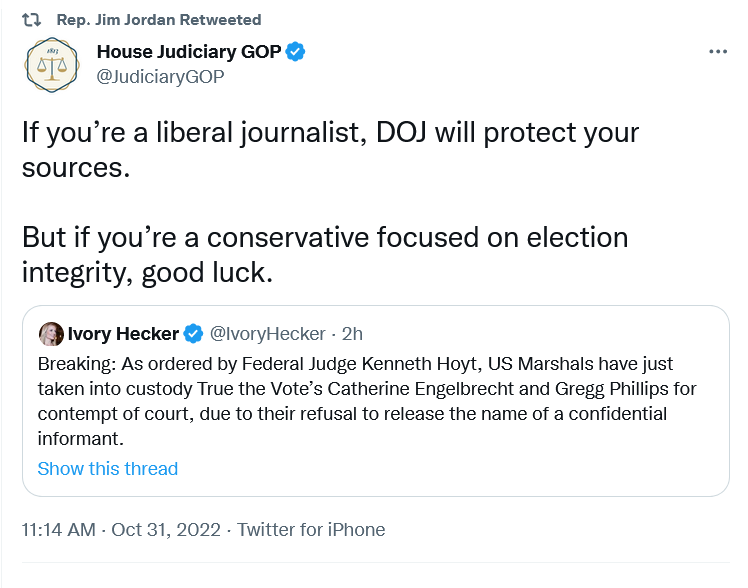Visit the @JudiciaryGOP handle
748x588 pixels.
pos(160,77)
